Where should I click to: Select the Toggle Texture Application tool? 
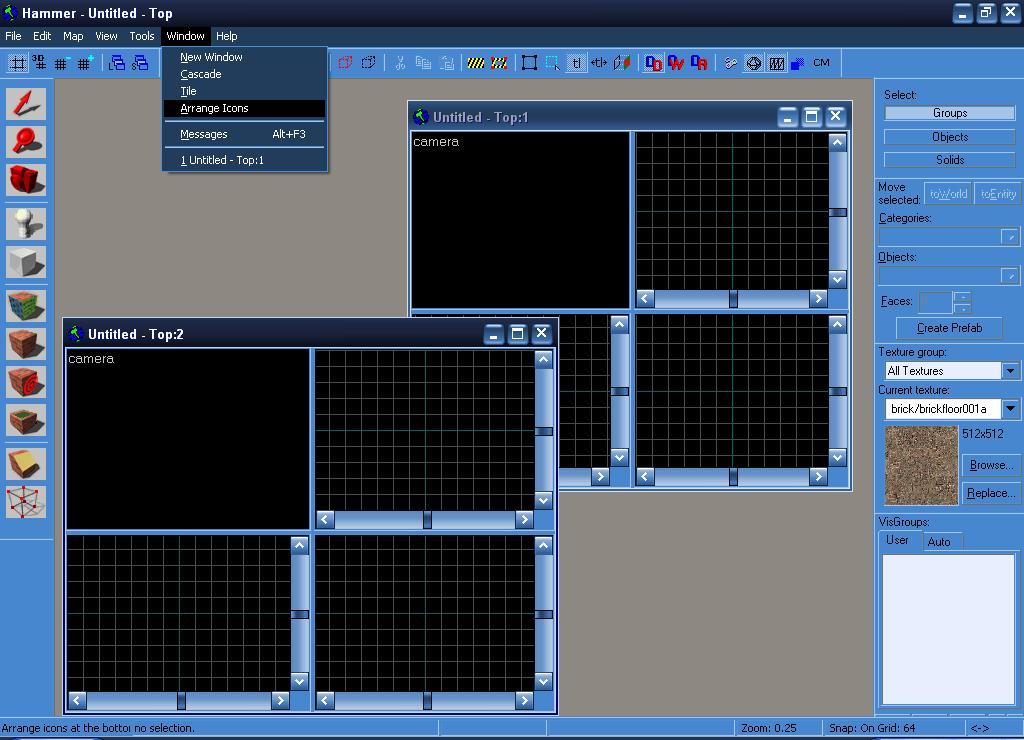point(26,306)
